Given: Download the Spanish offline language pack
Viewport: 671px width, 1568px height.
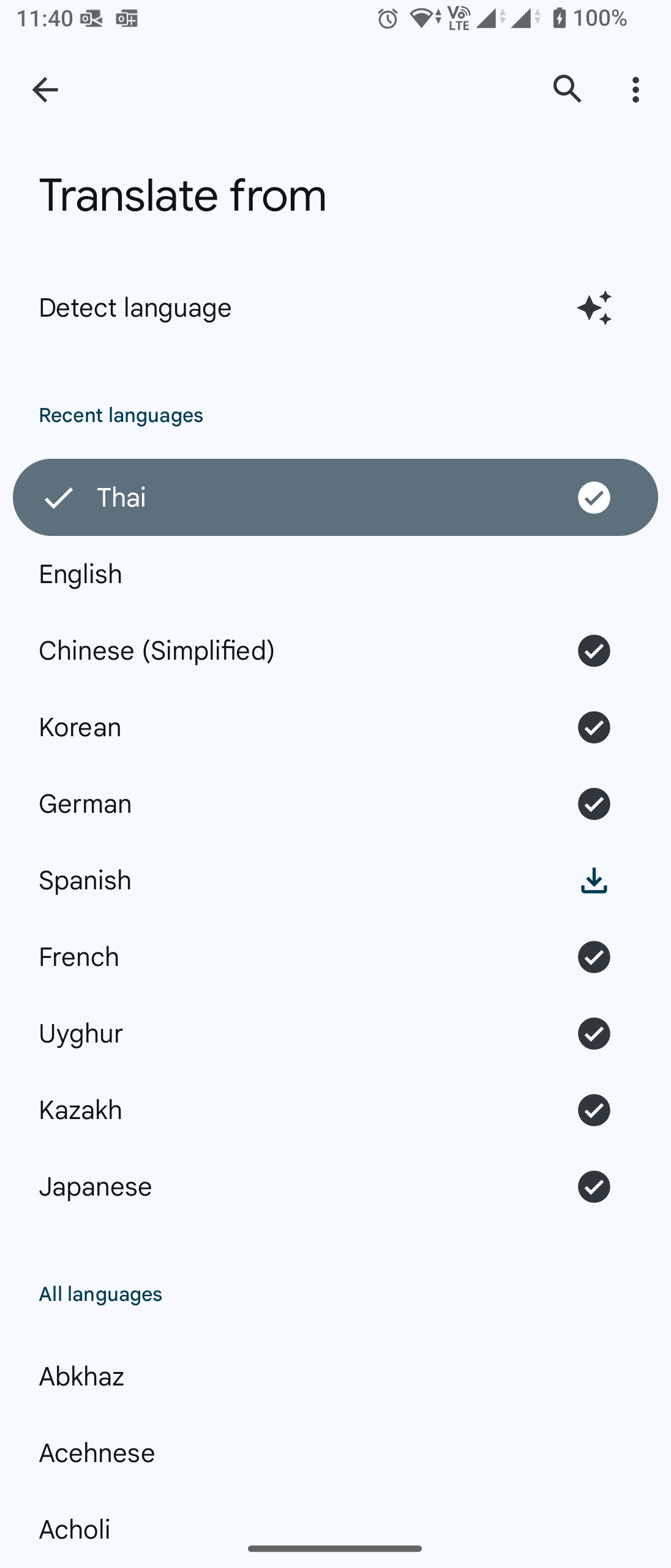Looking at the screenshot, I should (594, 881).
